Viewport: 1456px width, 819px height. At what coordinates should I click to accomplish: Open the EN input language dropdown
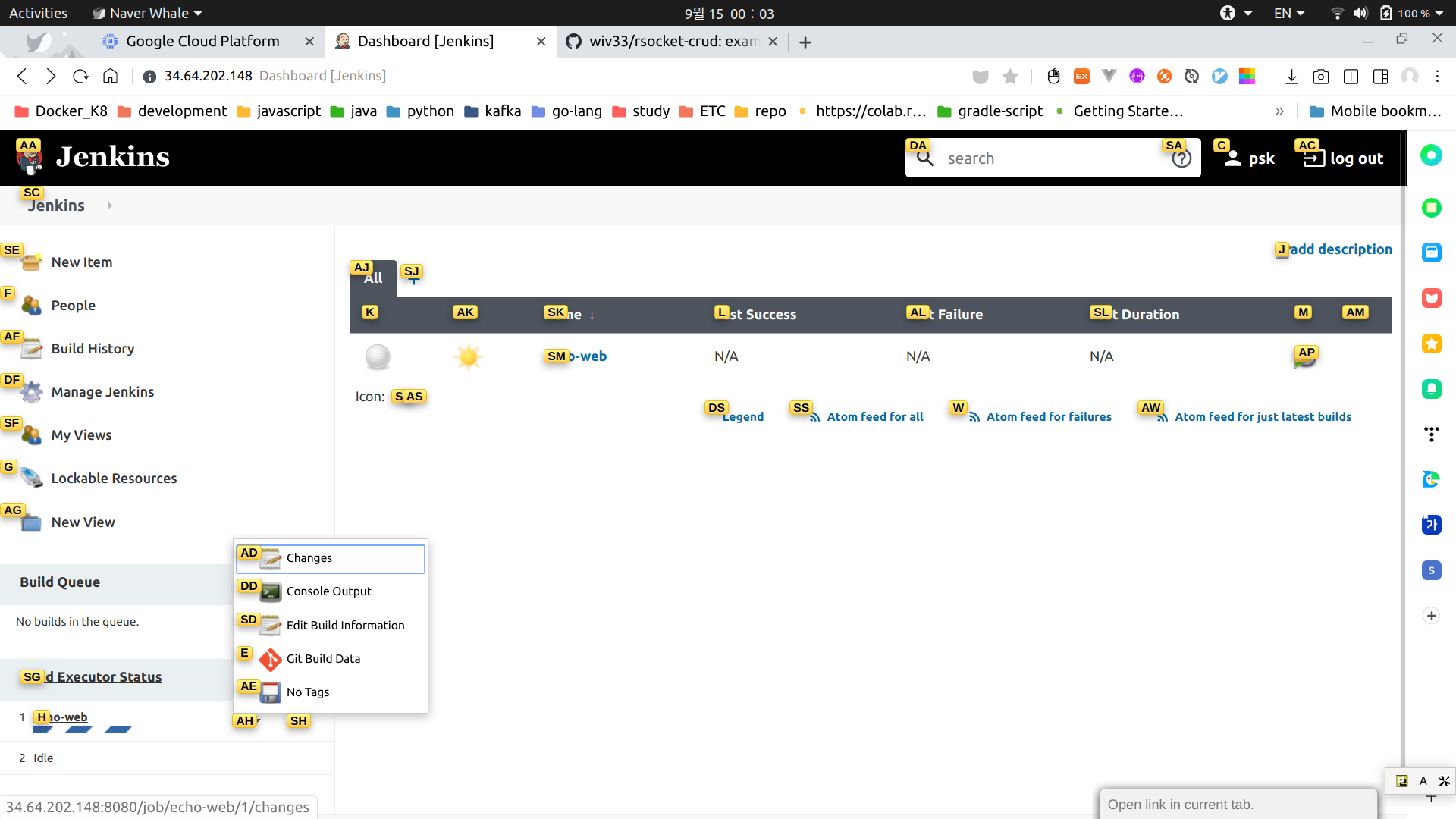pos(1288,13)
